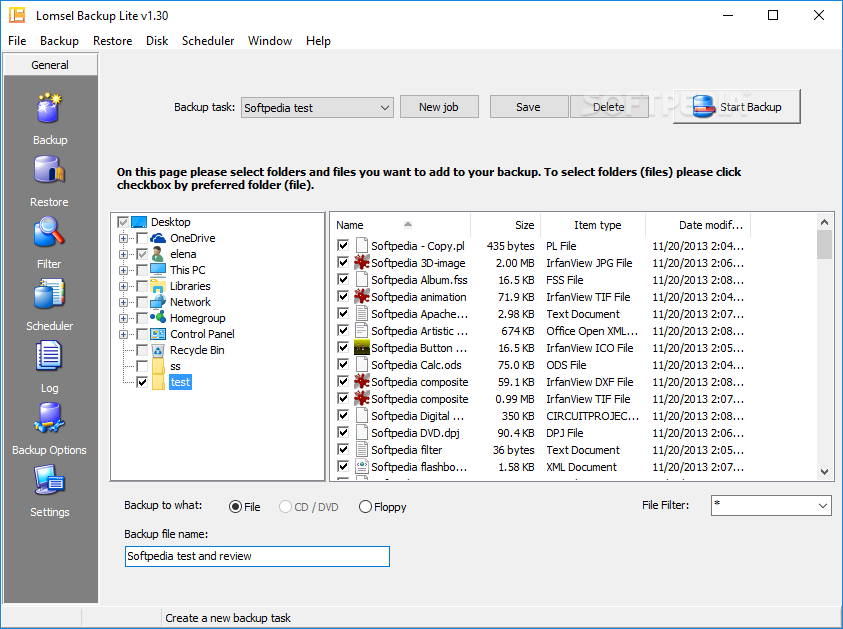
Task: Open the Help menu
Action: 318,41
